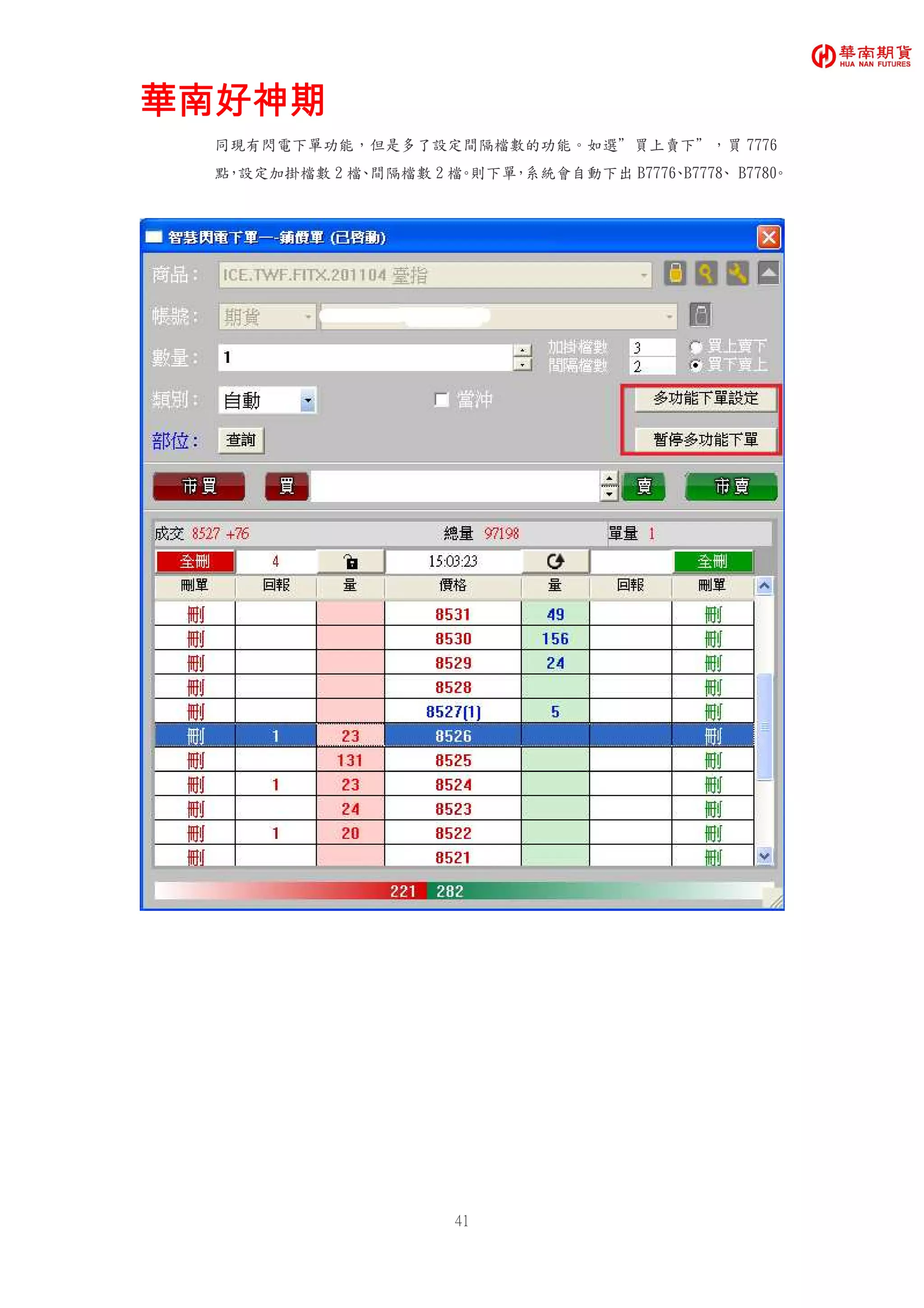
Task: Click the left 刪單 column header
Action: (195, 586)
